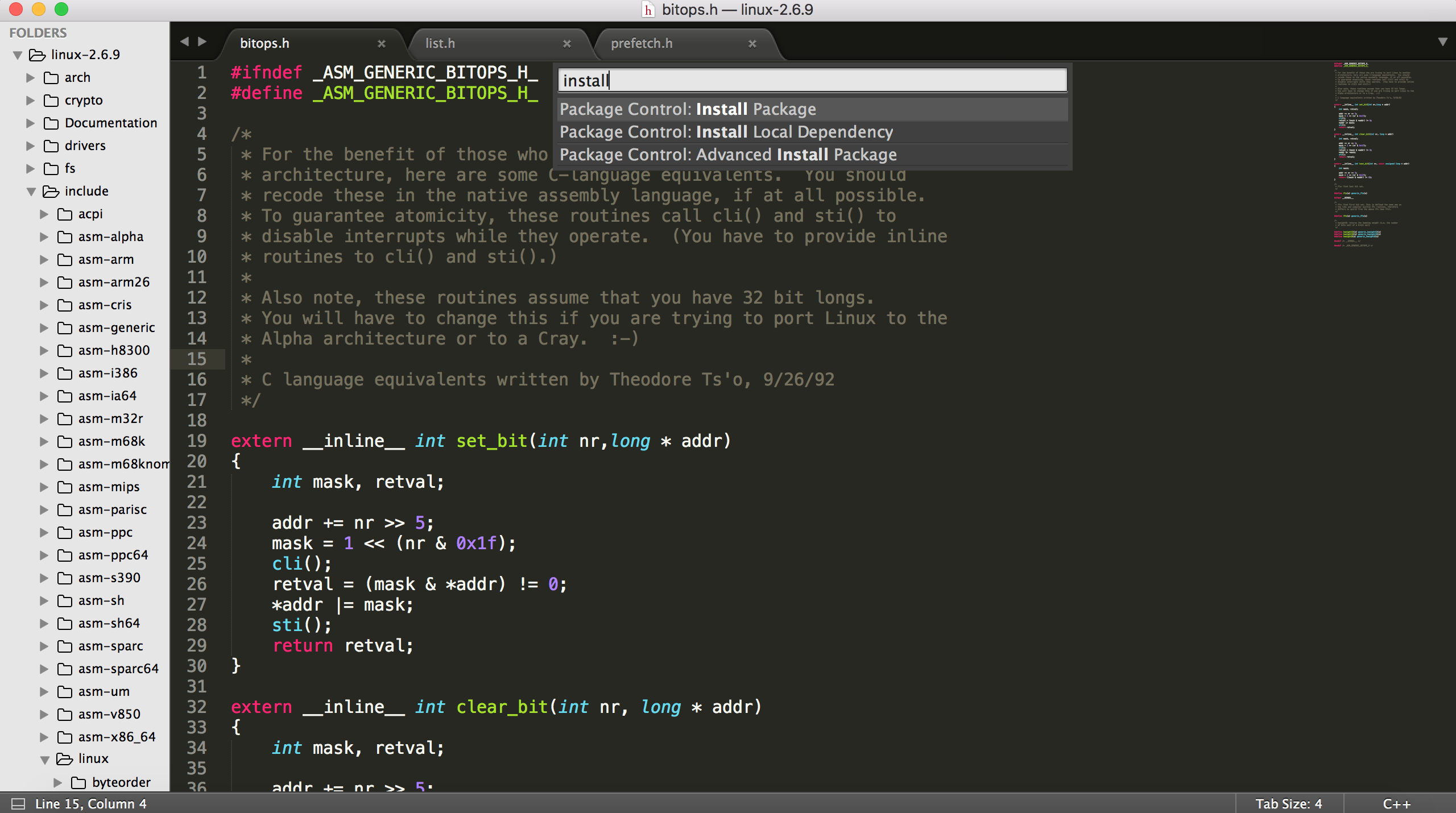Image resolution: width=1456 pixels, height=813 pixels.
Task: Click the sidebar toggle icon in status bar
Action: tap(18, 803)
